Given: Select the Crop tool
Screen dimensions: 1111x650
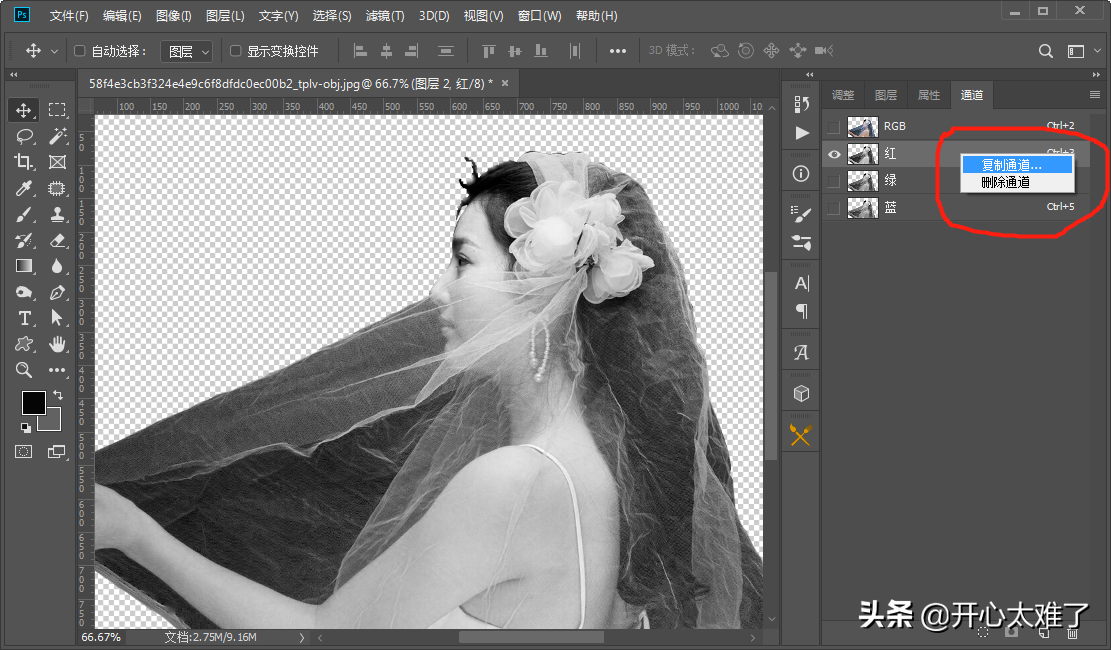Looking at the screenshot, I should [x=24, y=162].
